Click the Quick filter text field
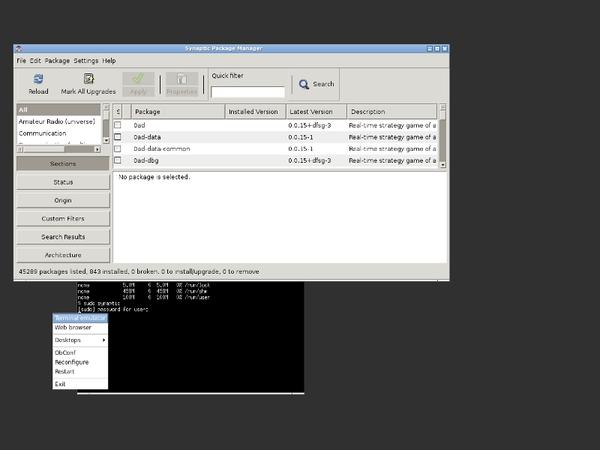 [x=248, y=92]
